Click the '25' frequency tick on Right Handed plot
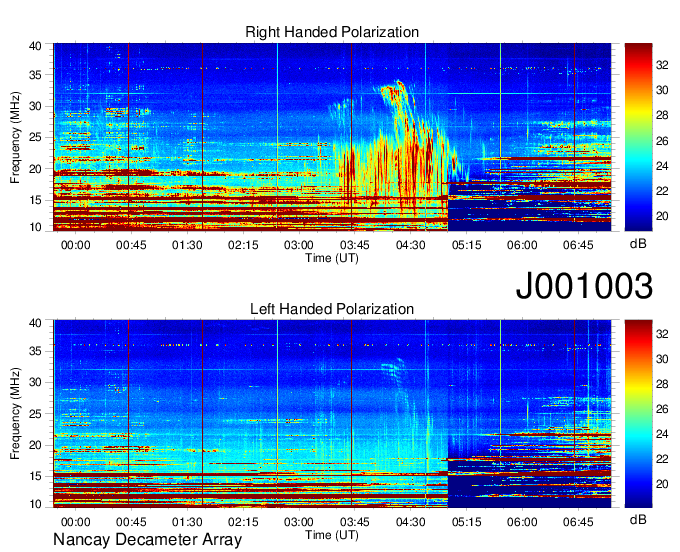The width and height of the screenshot is (680, 552). pos(35,137)
